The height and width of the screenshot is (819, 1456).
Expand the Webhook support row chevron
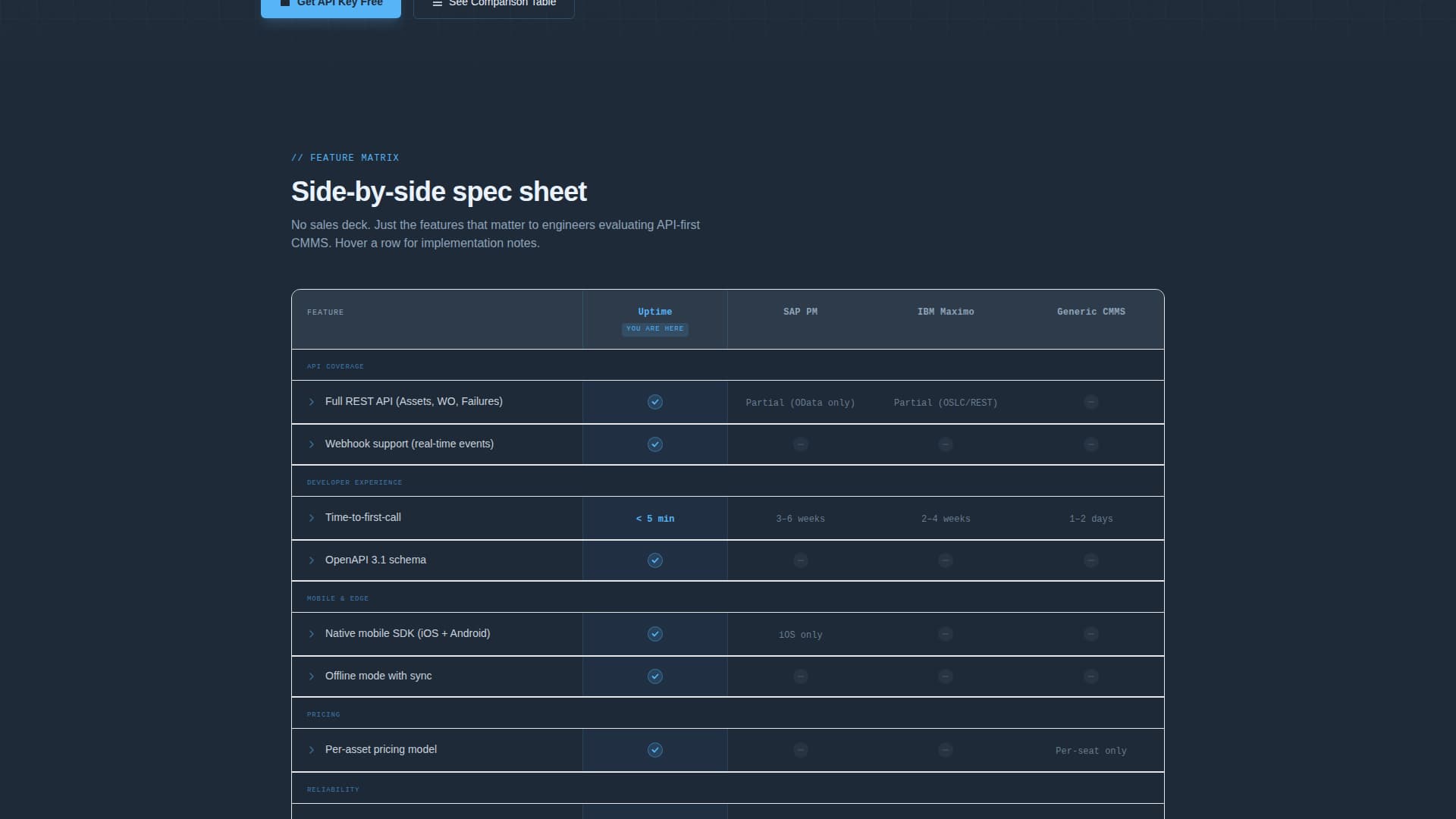click(x=311, y=444)
